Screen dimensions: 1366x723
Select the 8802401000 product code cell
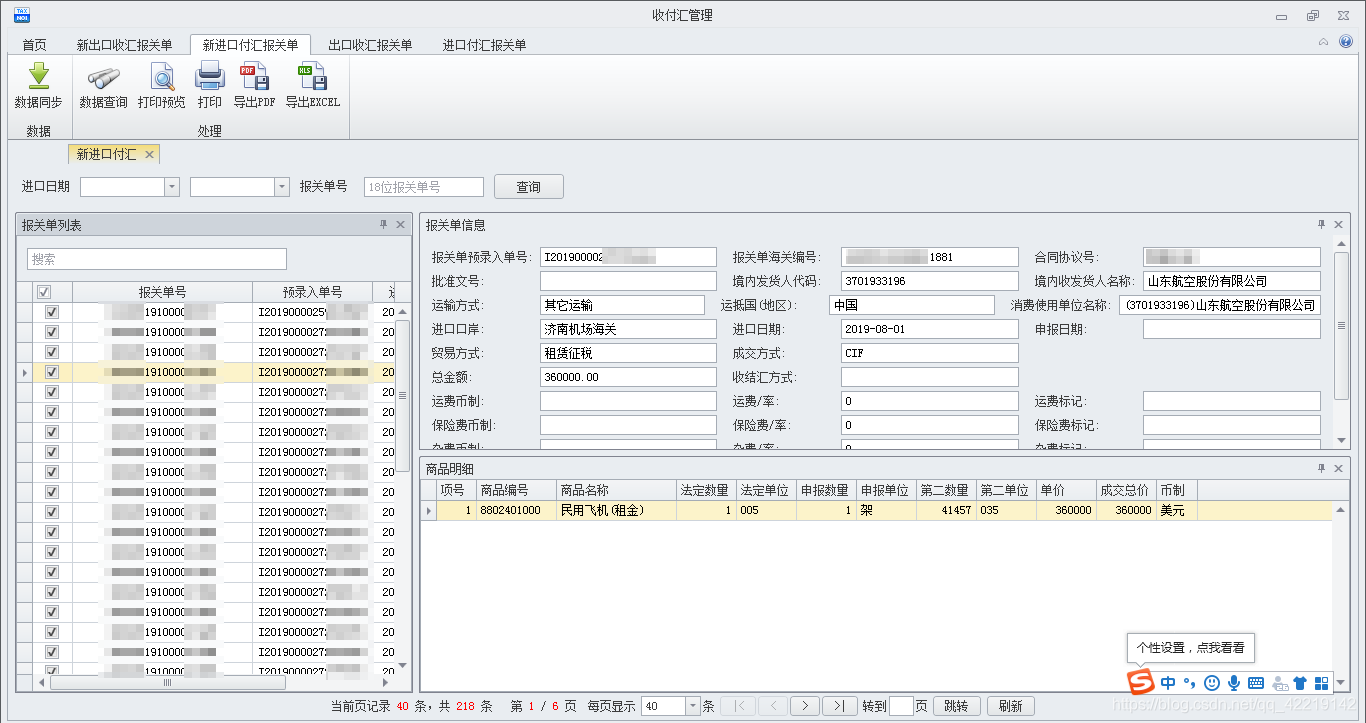516,510
